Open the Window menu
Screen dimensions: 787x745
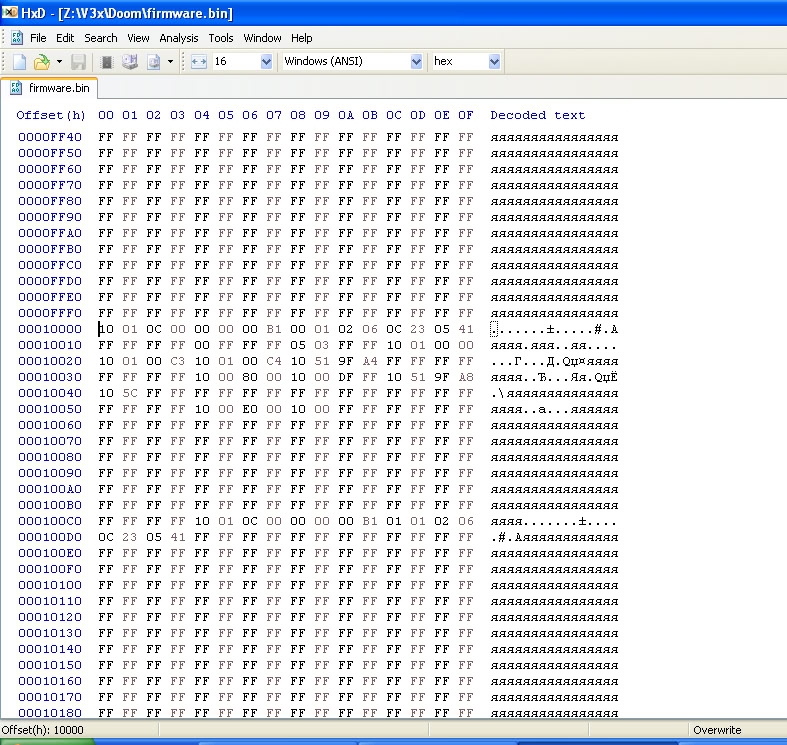[262, 38]
